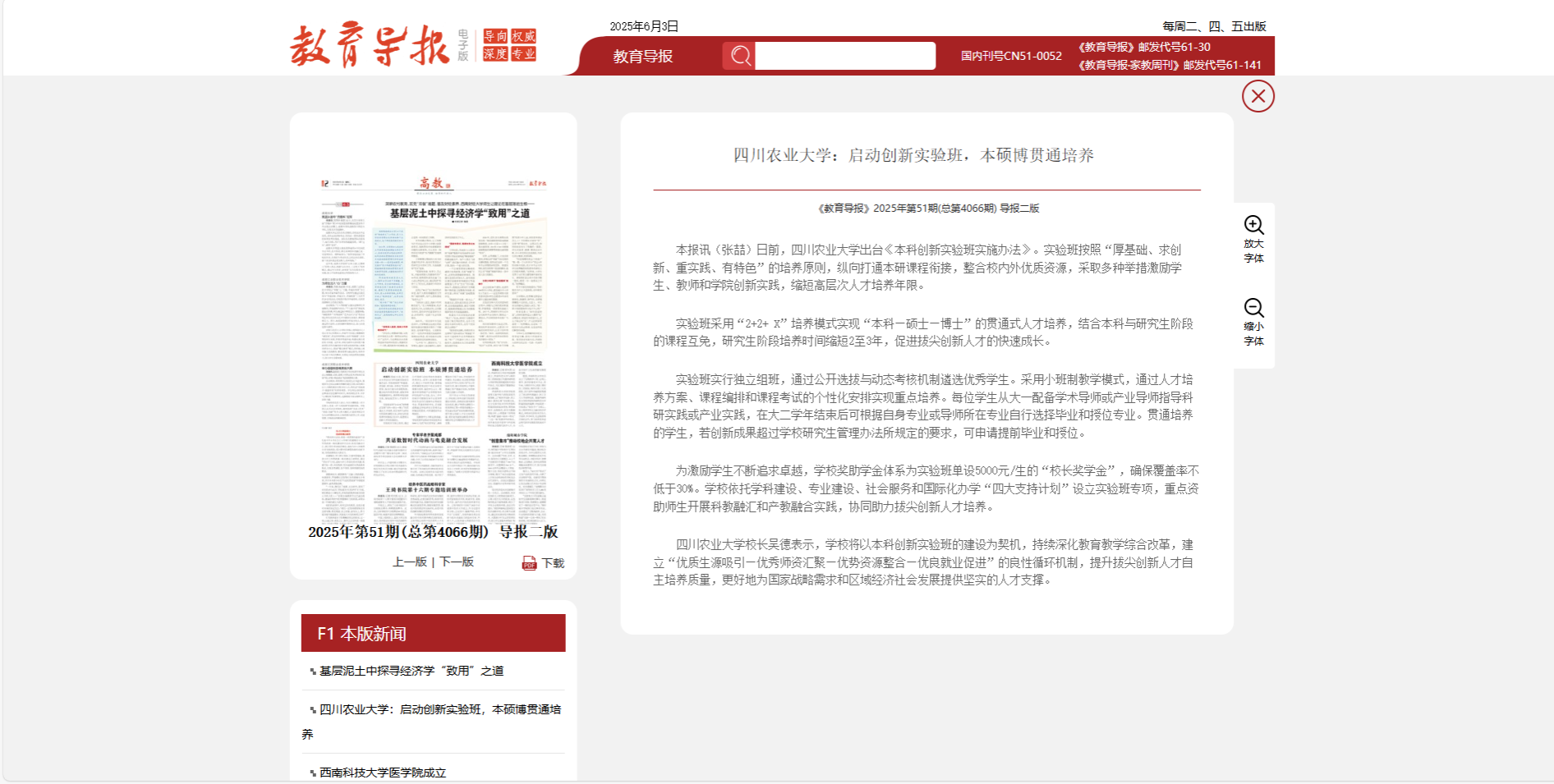Click the issue line 2025年第51期(总第4066期) under the title
The image size is (1554, 784).
pos(929,209)
